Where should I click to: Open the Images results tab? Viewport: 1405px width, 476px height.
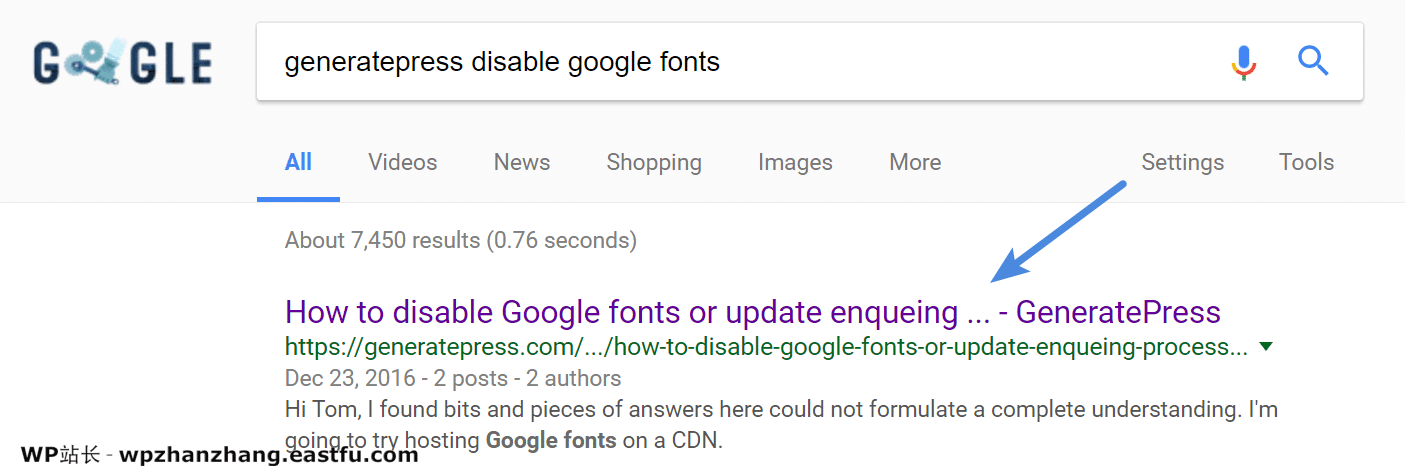795,162
